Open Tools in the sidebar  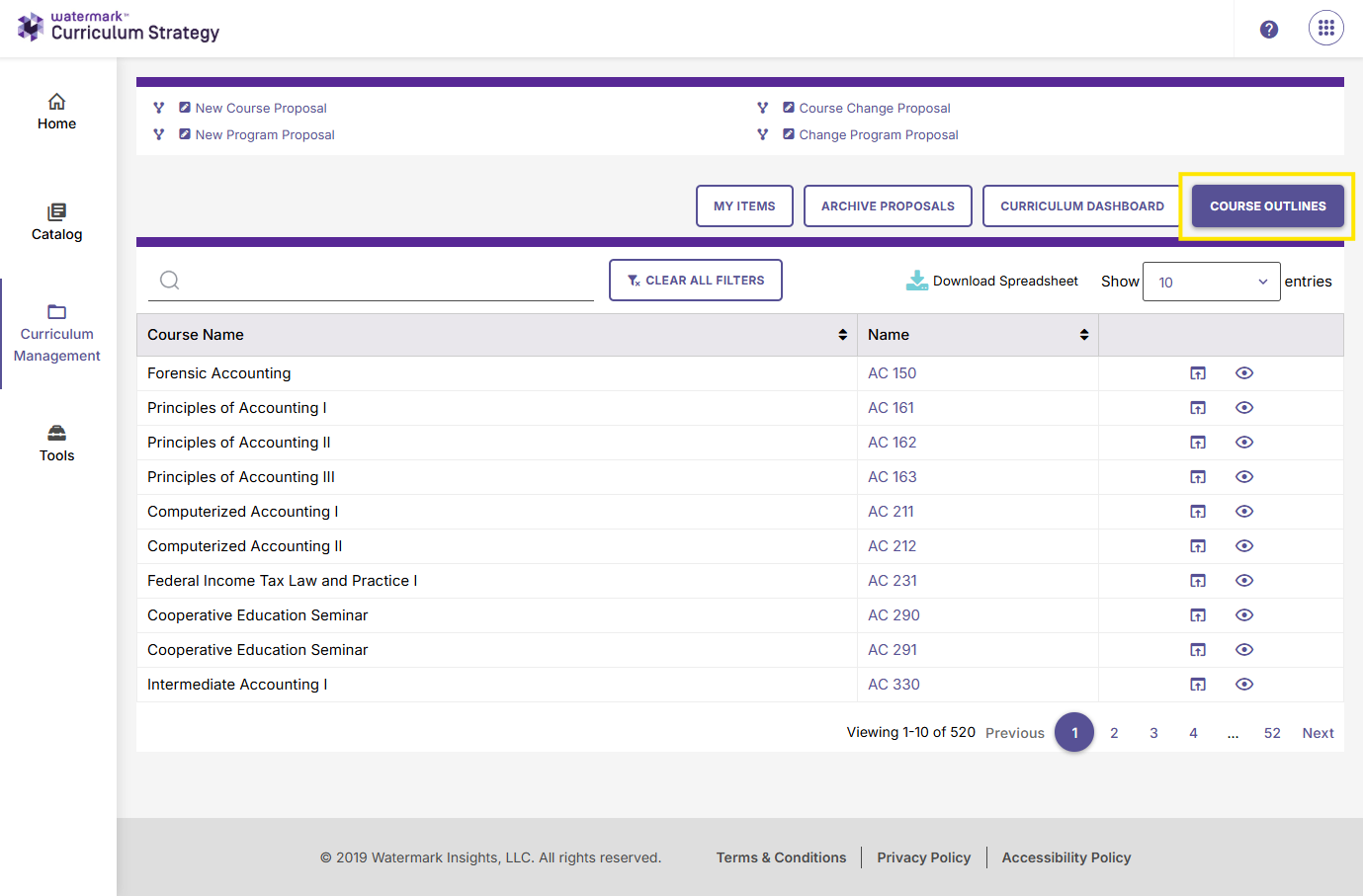56,444
